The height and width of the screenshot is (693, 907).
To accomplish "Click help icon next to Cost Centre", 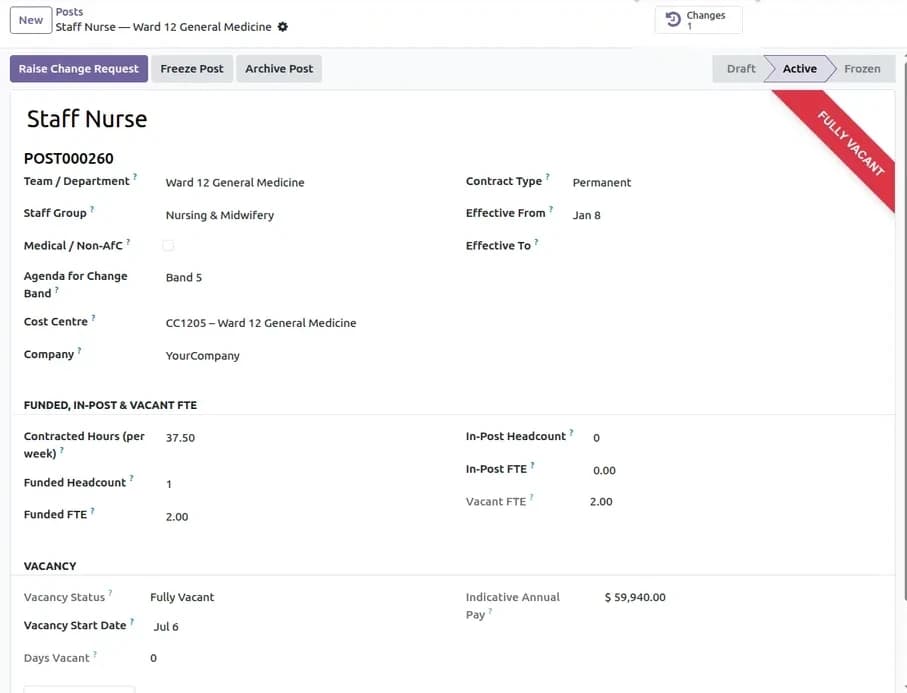I will tap(93, 318).
